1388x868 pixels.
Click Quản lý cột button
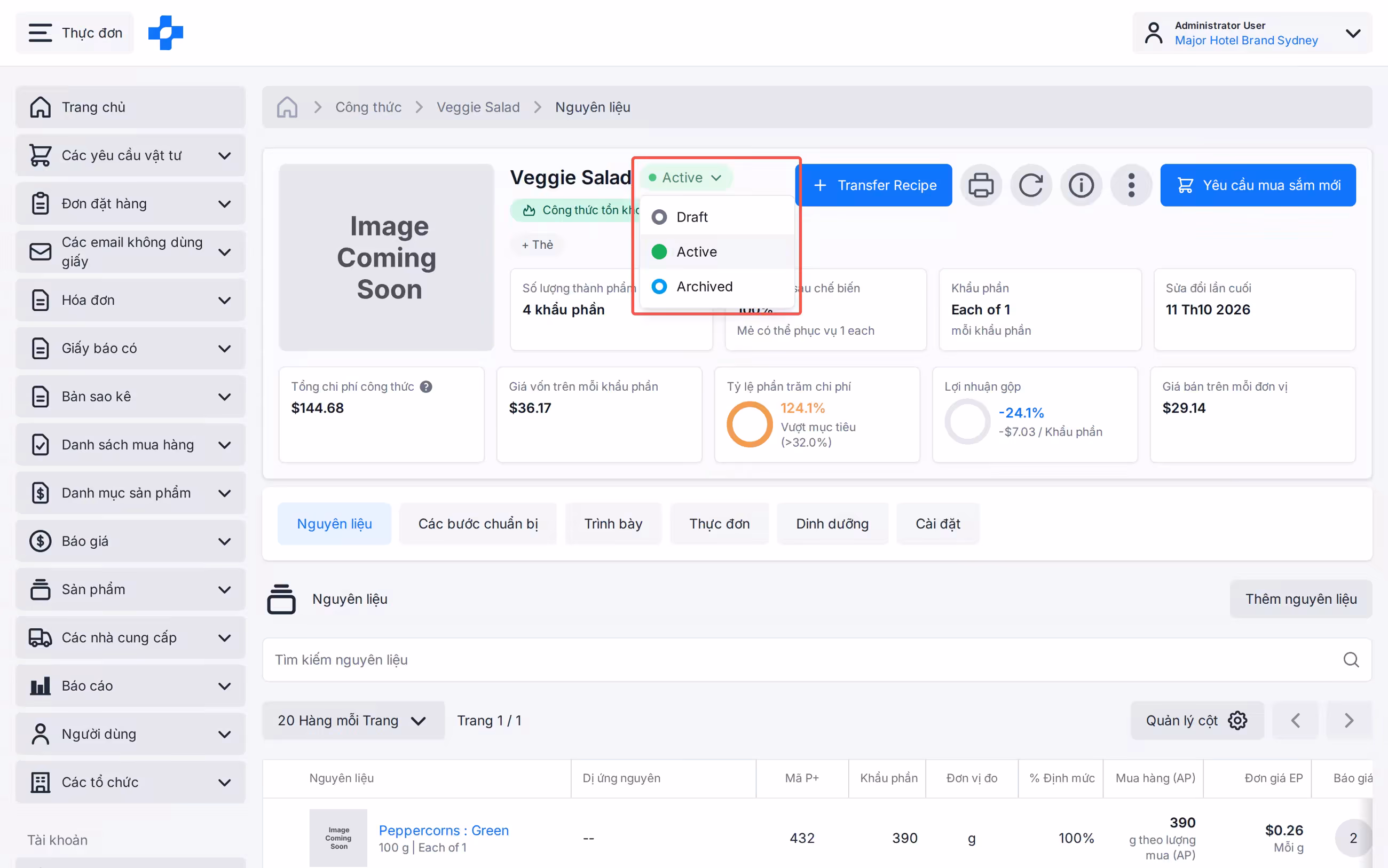(1197, 721)
